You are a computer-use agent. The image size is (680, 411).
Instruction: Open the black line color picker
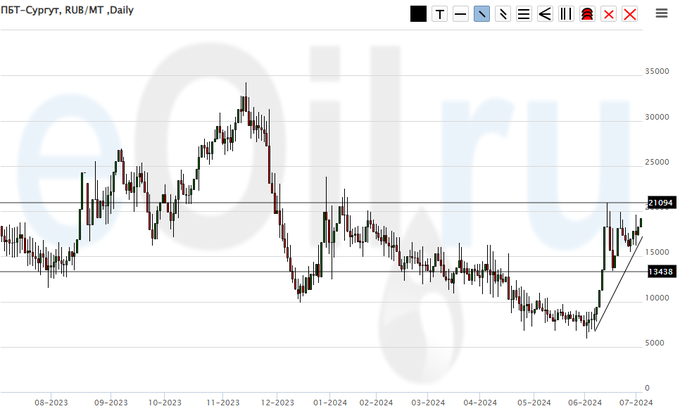pos(418,14)
